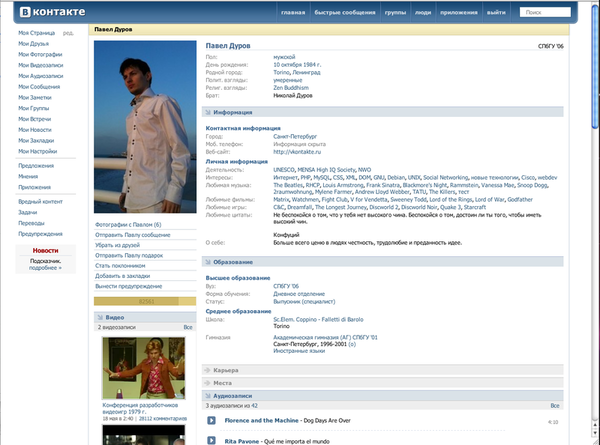The image size is (600, 445).
Task: Click ред. next to Моя Страница
Action: tap(68, 33)
